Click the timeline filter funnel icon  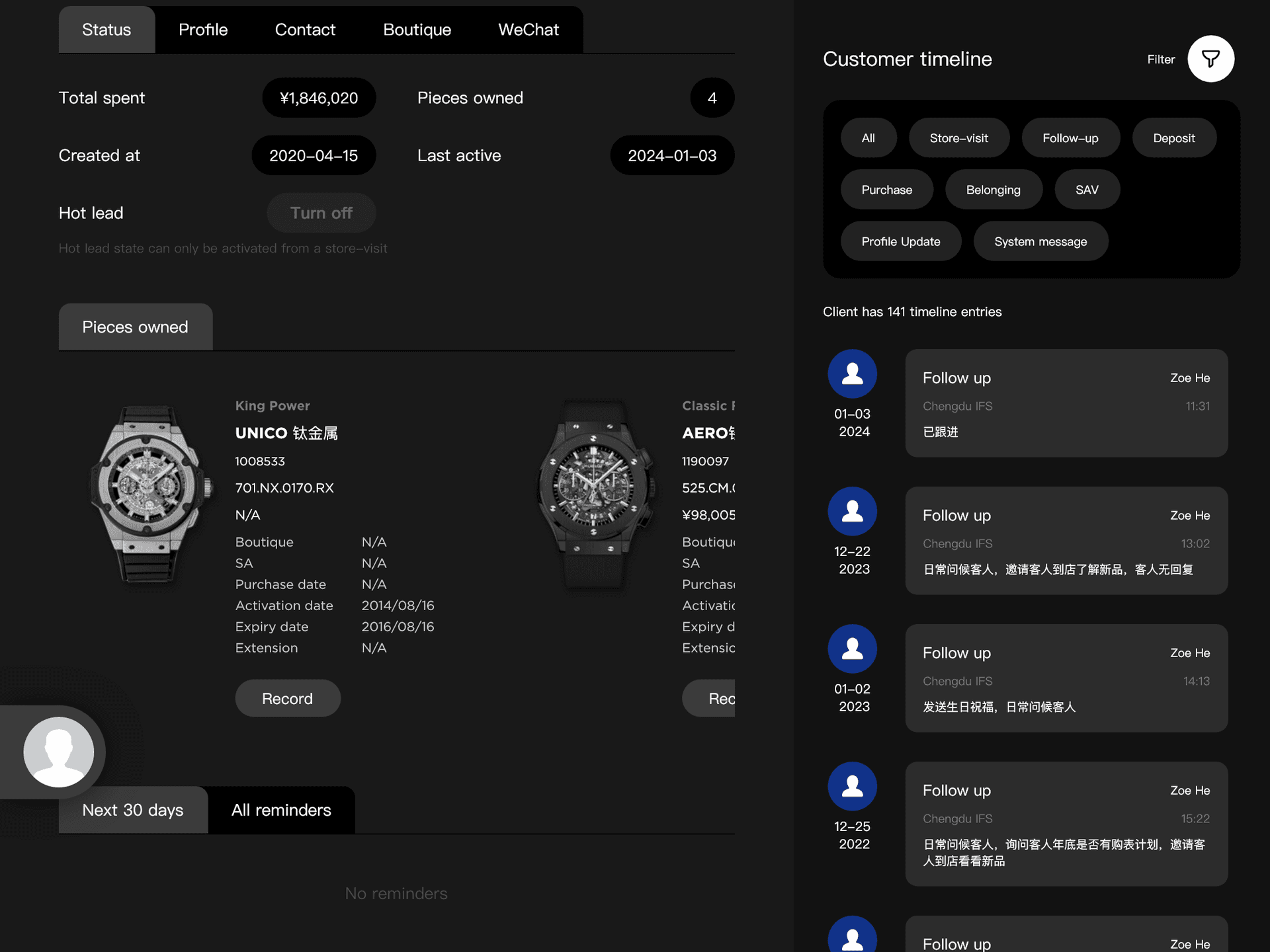click(x=1210, y=59)
